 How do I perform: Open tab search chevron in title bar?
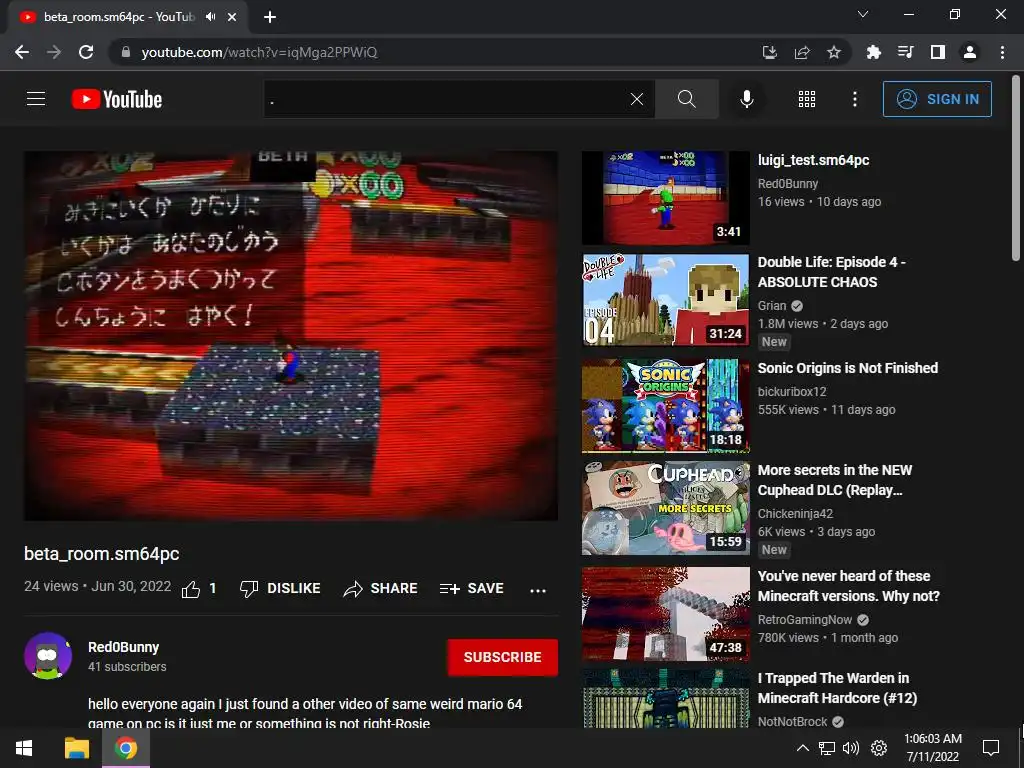pos(863,14)
